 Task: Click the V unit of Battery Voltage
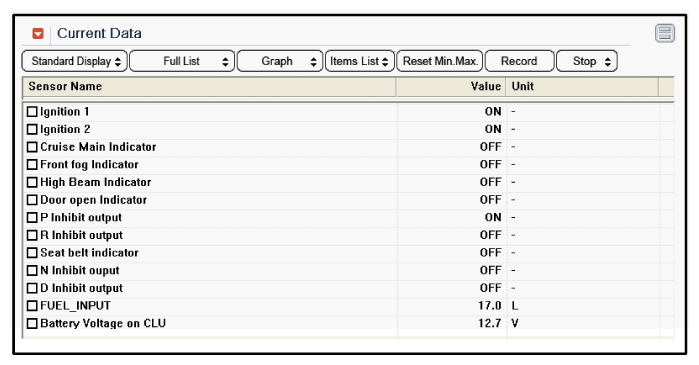(x=515, y=324)
